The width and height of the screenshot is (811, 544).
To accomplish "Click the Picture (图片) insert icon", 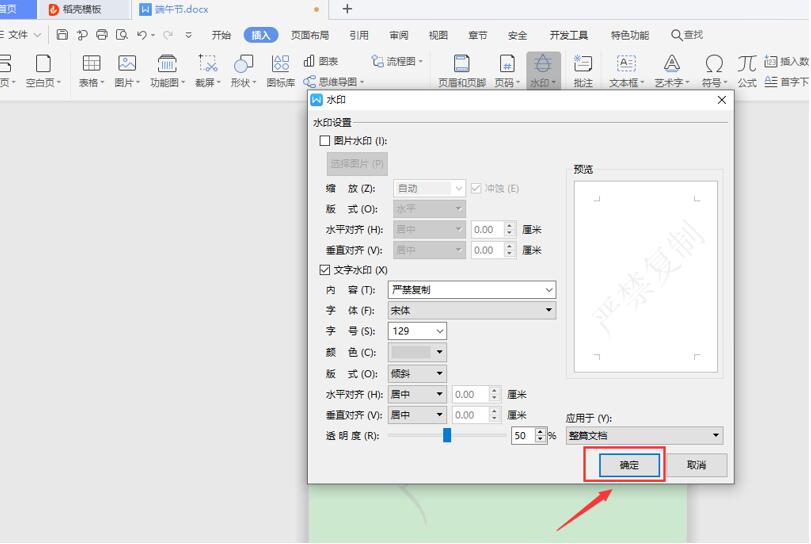I will point(127,65).
